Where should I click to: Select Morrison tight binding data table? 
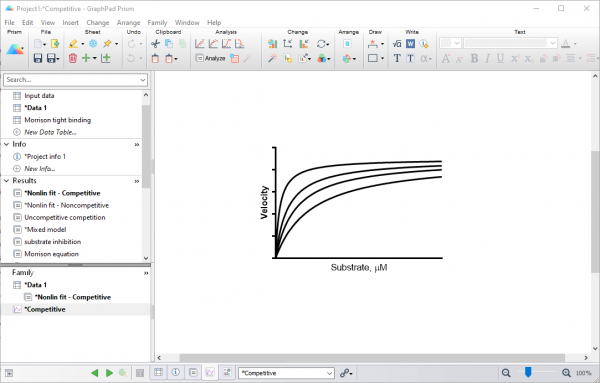point(58,120)
